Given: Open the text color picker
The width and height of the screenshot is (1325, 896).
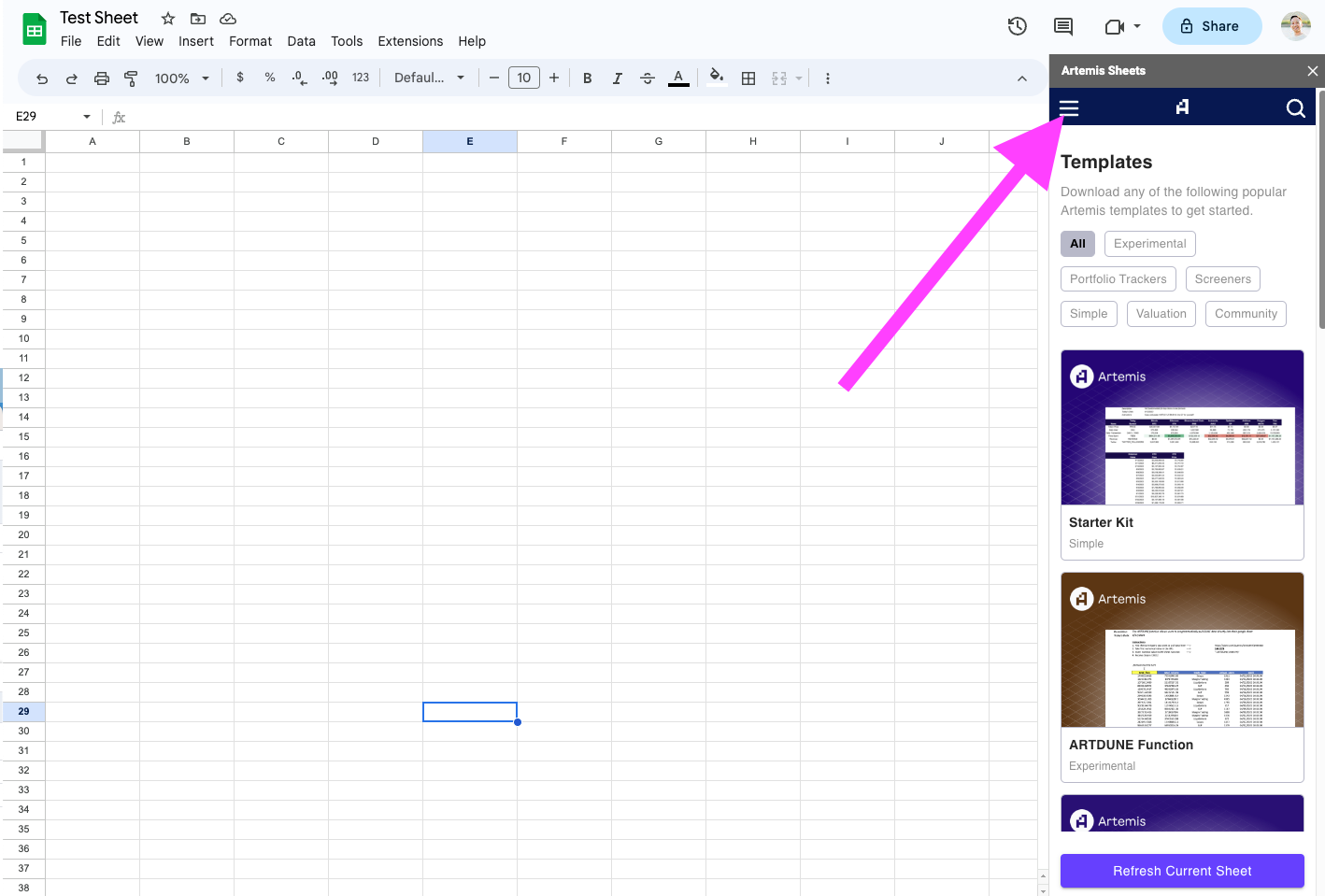Looking at the screenshot, I should coord(678,78).
